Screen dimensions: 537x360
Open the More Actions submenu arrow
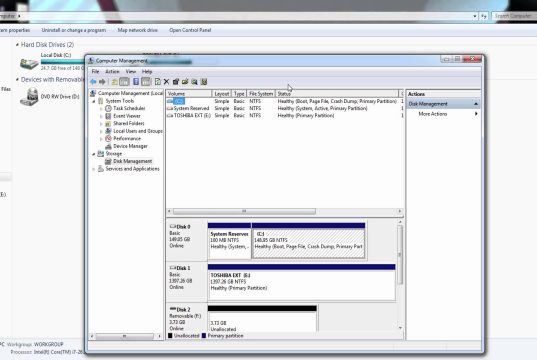pos(476,114)
